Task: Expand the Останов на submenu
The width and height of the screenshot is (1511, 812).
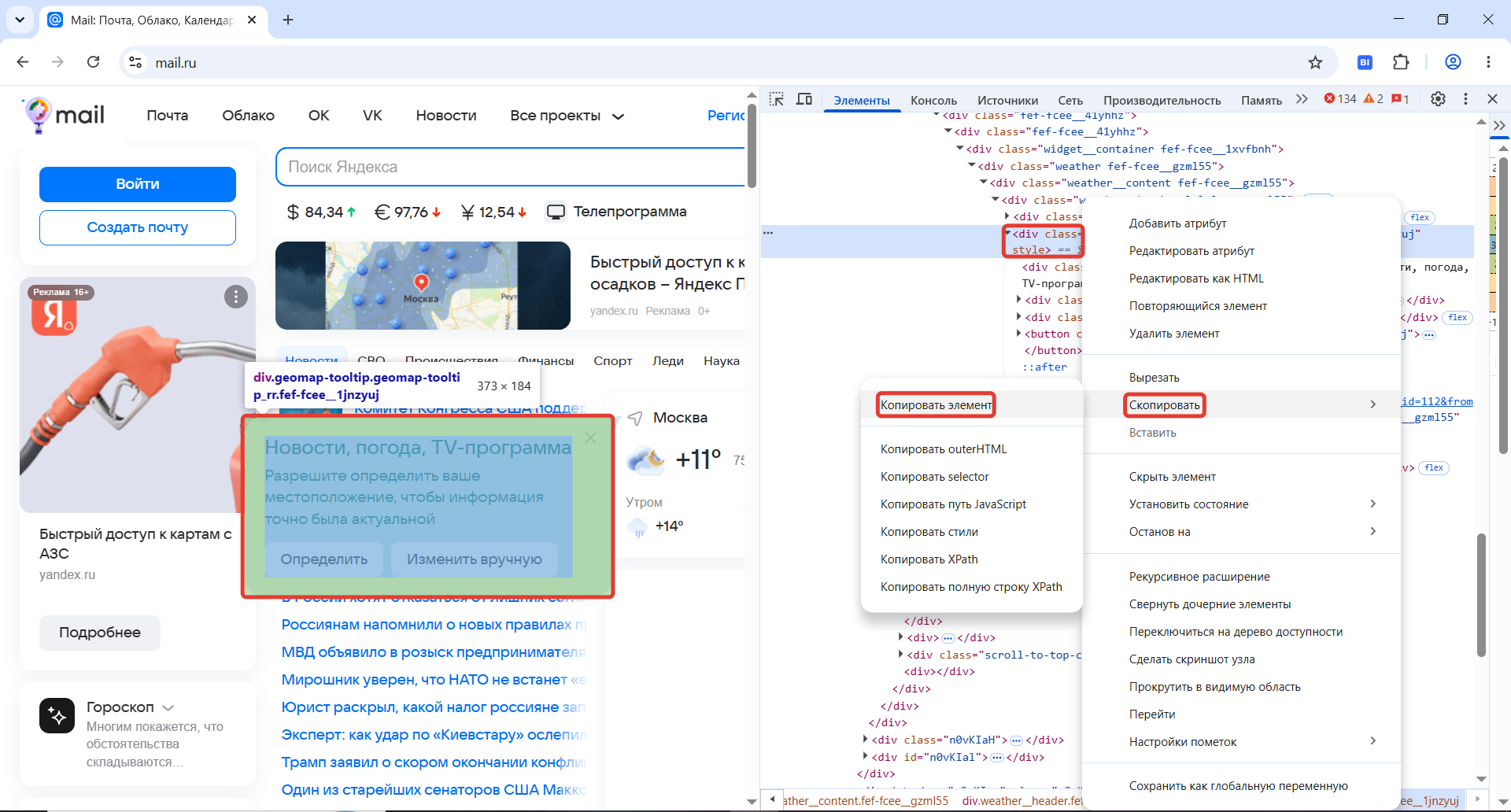Action: [x=1373, y=531]
